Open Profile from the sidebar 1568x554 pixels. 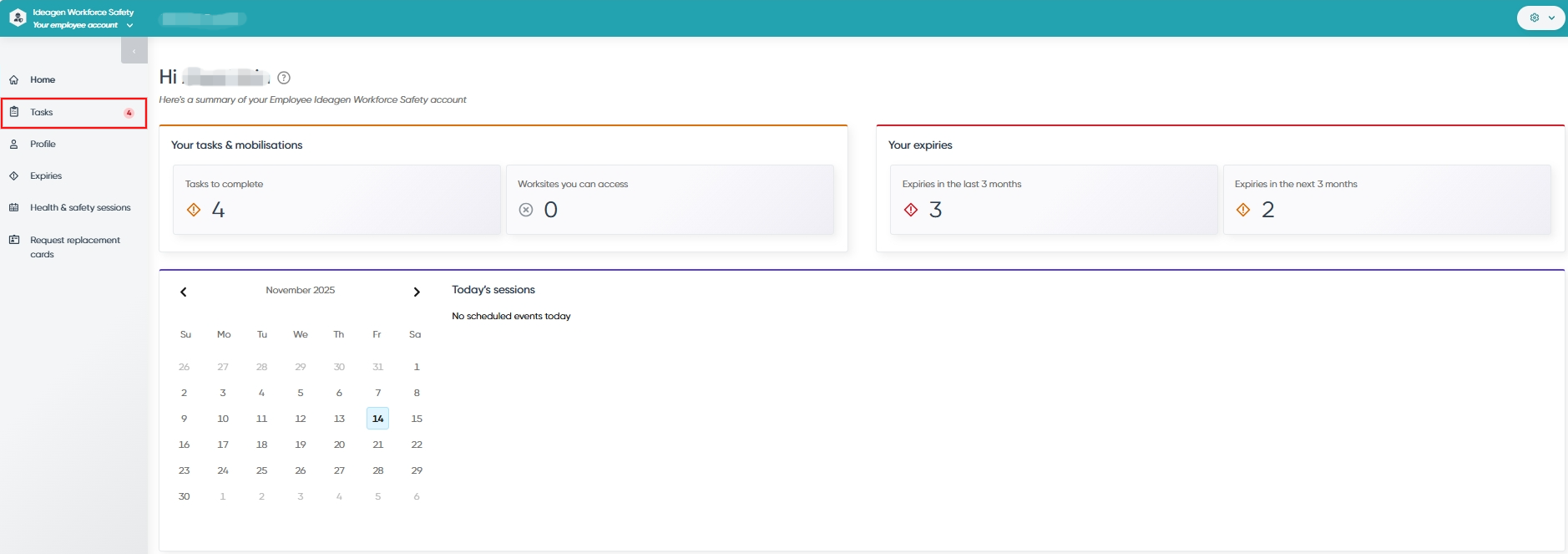(73, 144)
